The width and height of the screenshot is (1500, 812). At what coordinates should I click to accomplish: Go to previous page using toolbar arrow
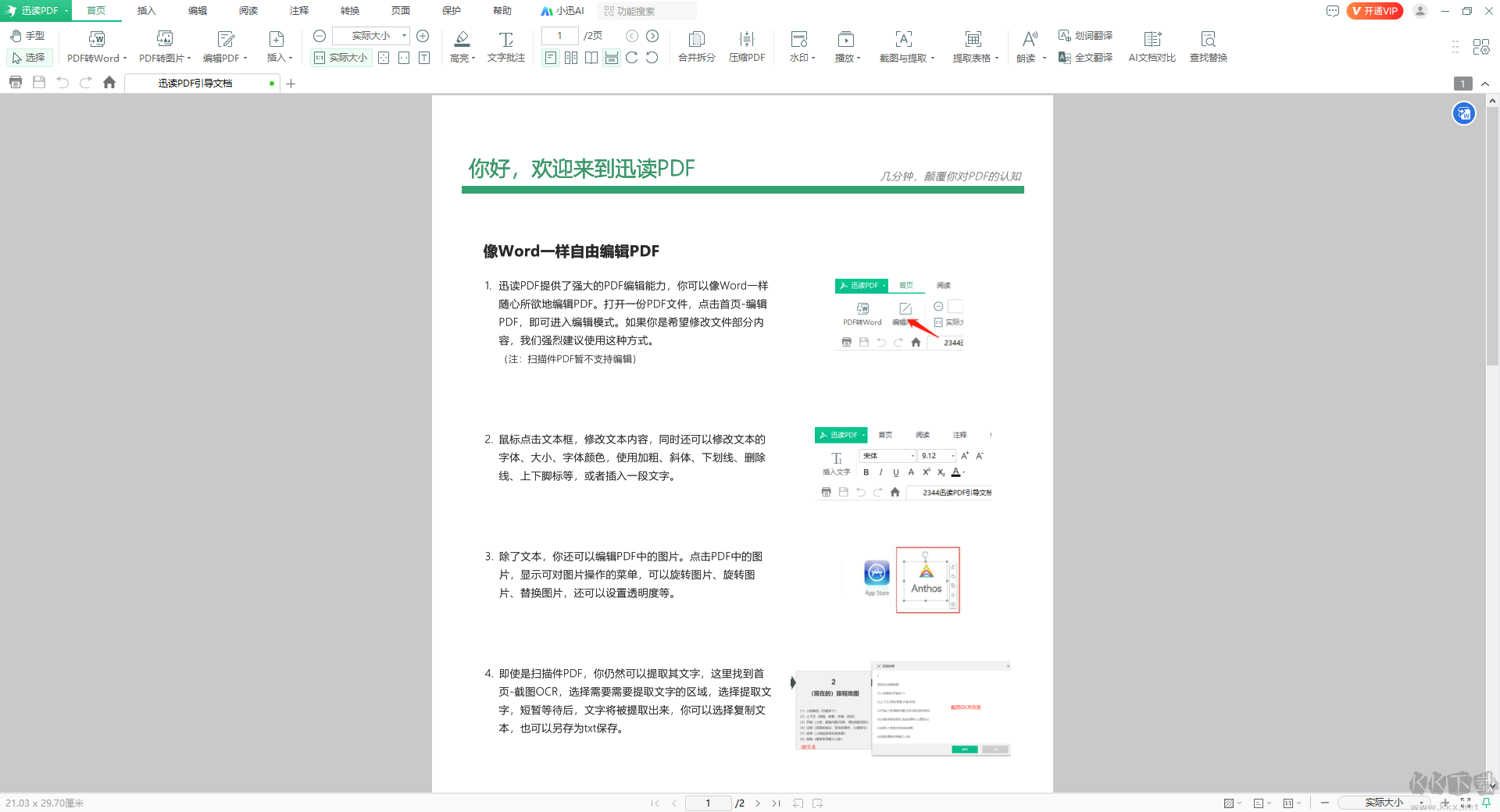tap(632, 36)
